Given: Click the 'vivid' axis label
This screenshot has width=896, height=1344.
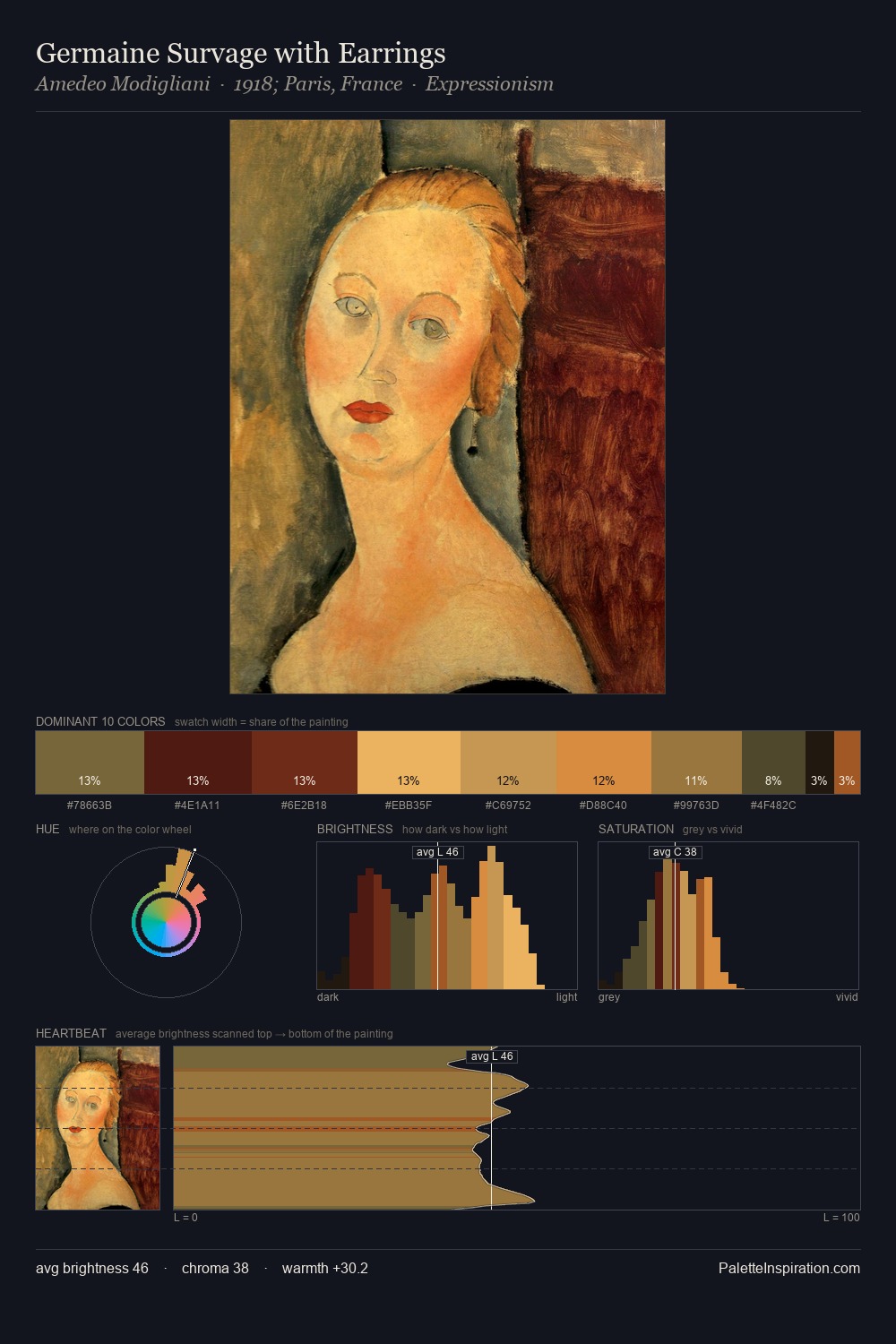Looking at the screenshot, I should coord(847,997).
